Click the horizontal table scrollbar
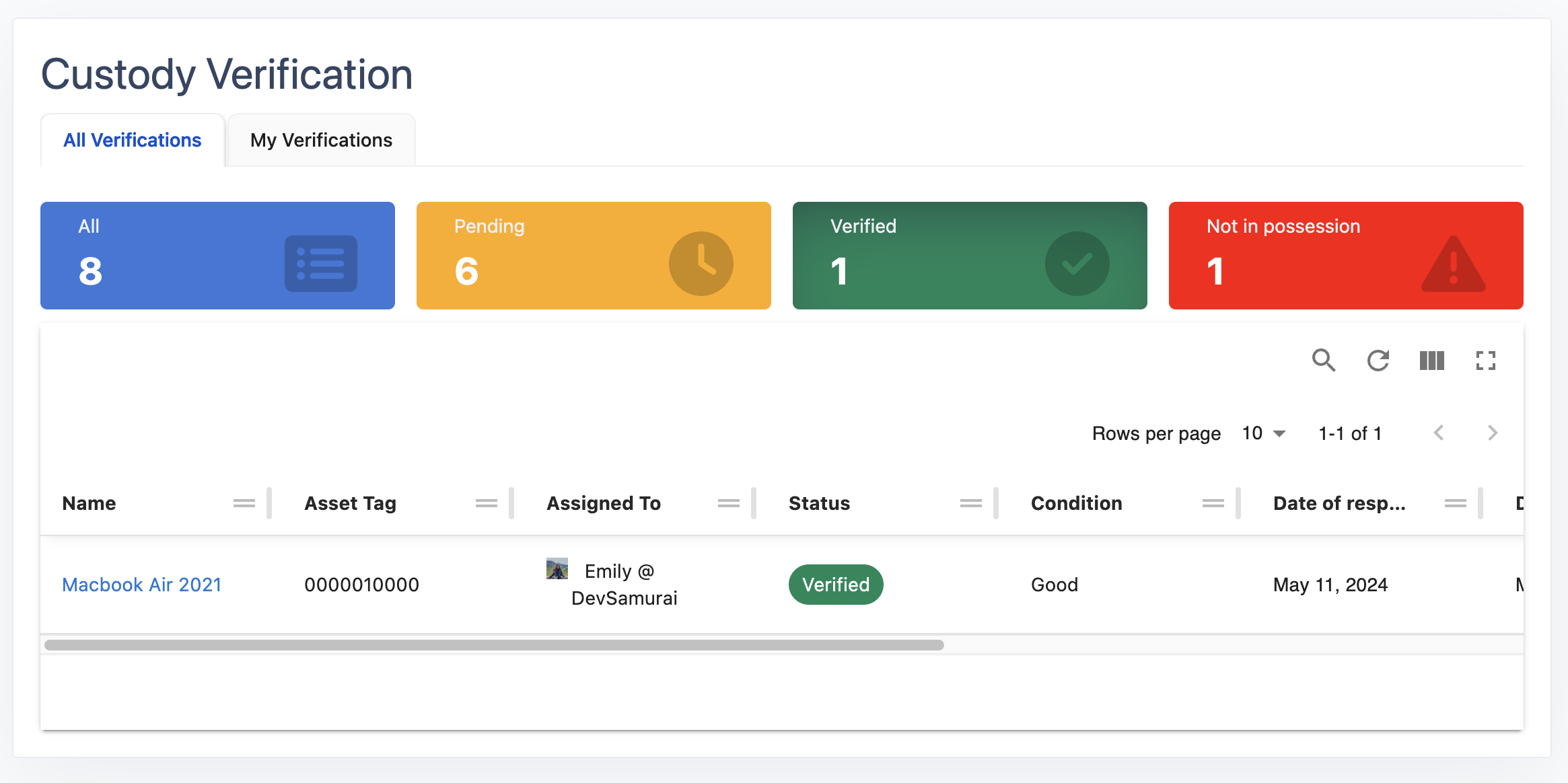 tap(494, 645)
